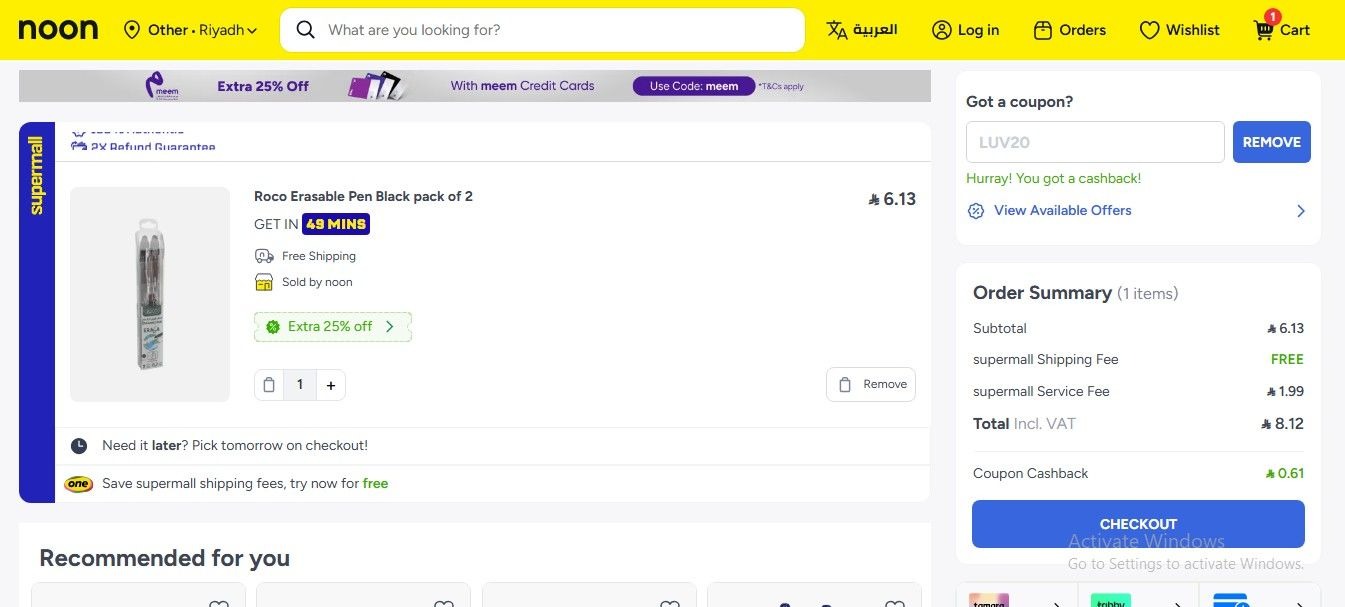Image resolution: width=1345 pixels, height=607 pixels.
Task: Open the meem Extra 25% Off banner
Action: point(475,86)
